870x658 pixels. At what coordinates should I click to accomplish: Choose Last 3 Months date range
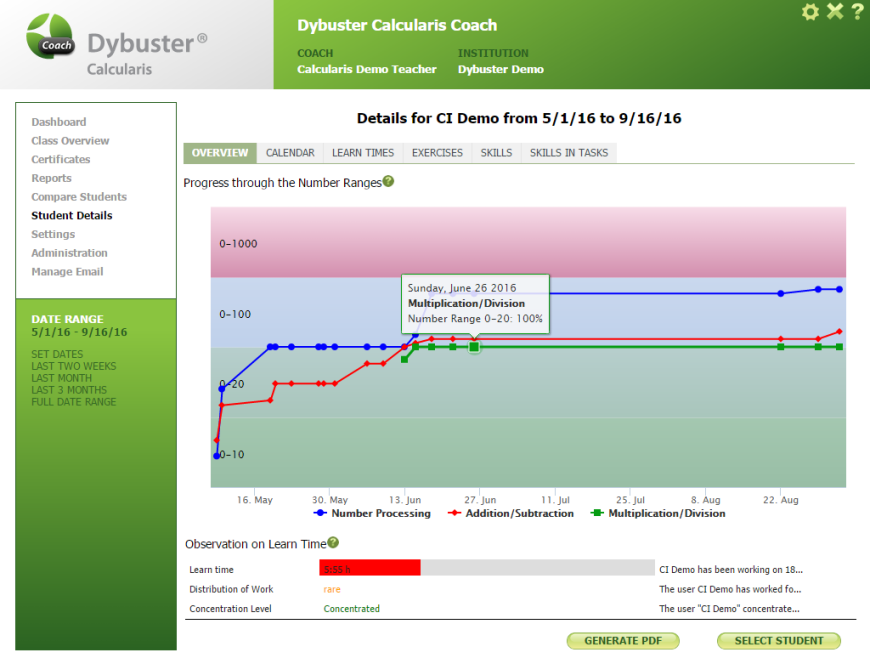(69, 390)
